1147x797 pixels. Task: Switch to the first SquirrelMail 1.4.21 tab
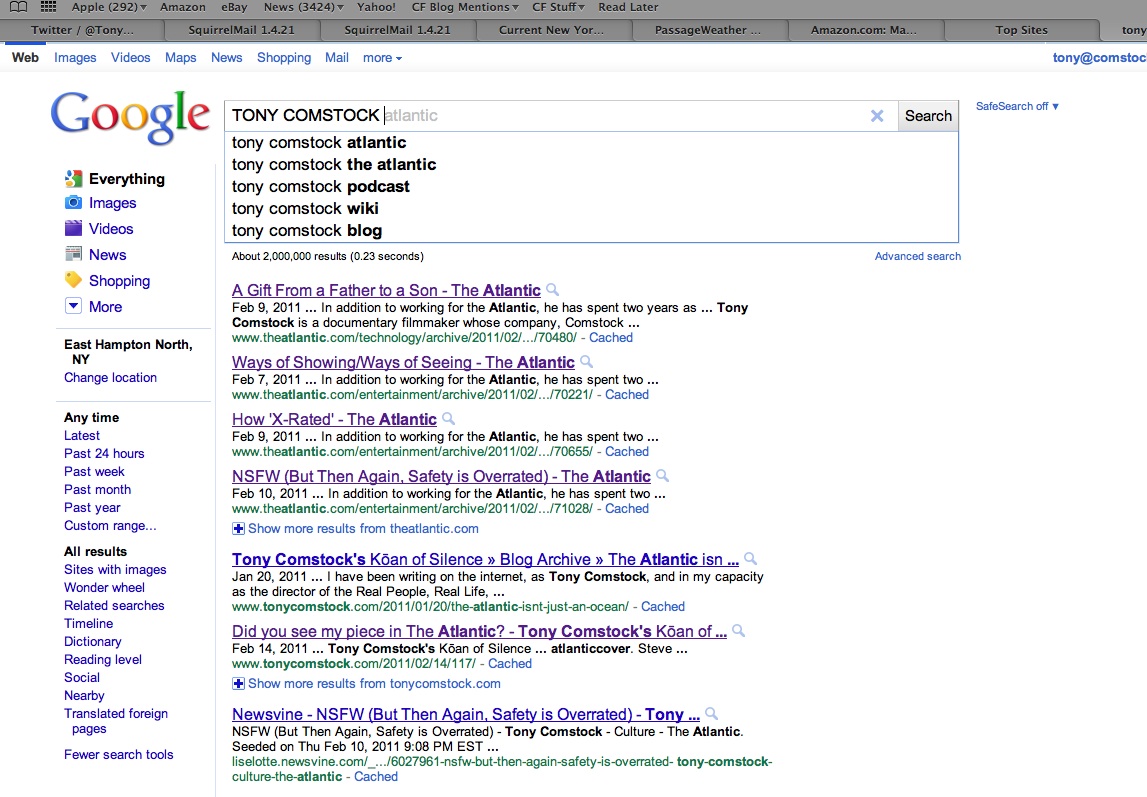(241, 30)
